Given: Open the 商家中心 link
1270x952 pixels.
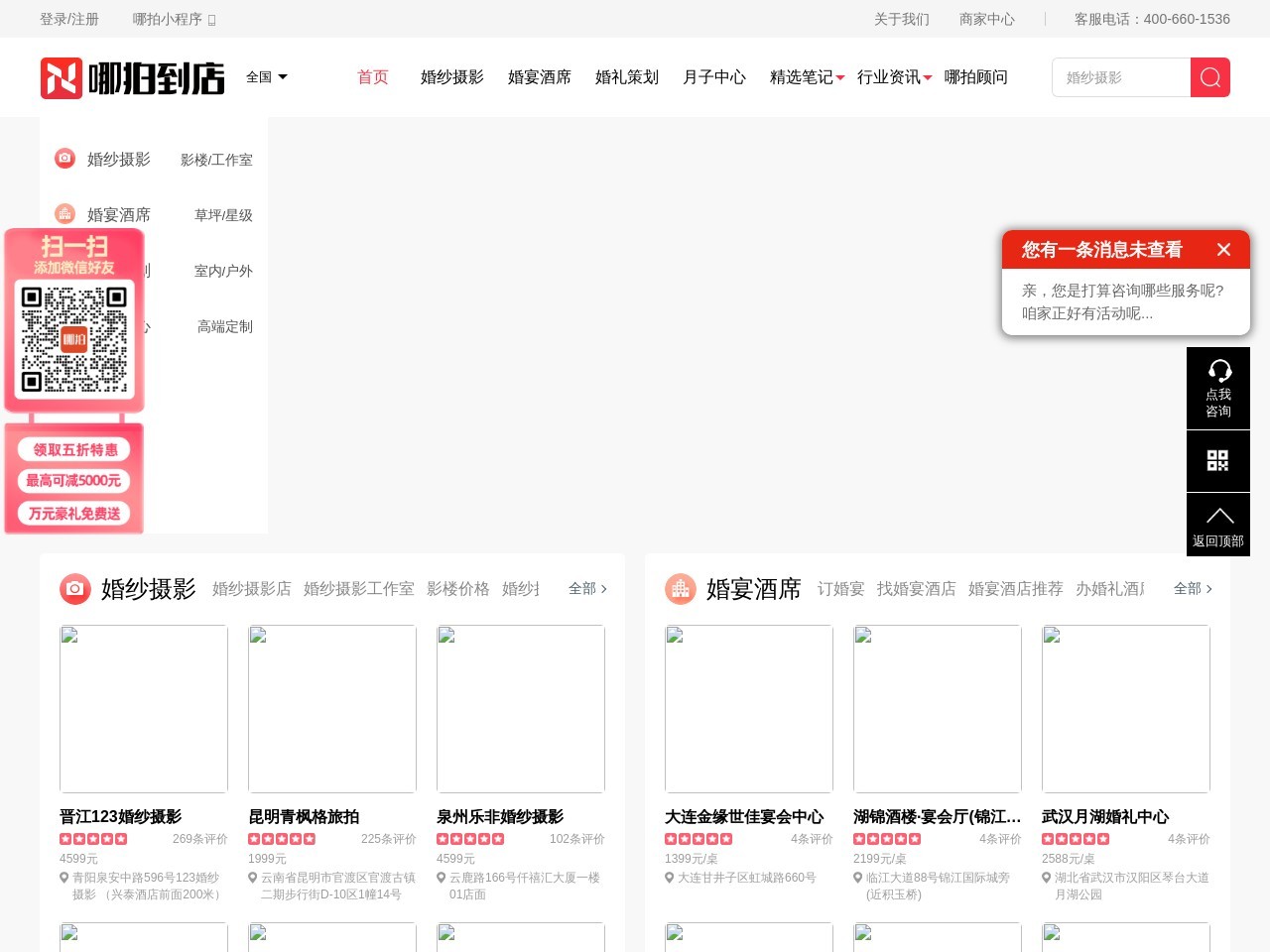Looking at the screenshot, I should coord(987,19).
